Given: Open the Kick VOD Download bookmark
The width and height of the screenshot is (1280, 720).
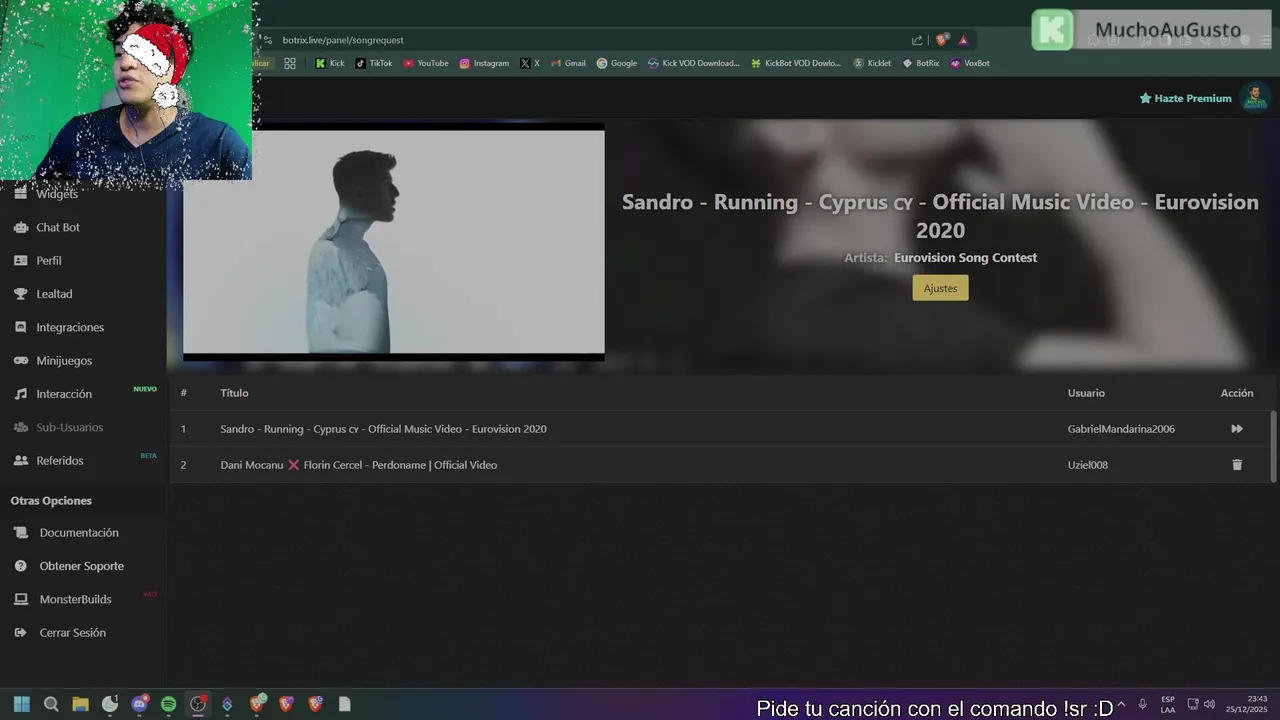Looking at the screenshot, I should point(694,63).
